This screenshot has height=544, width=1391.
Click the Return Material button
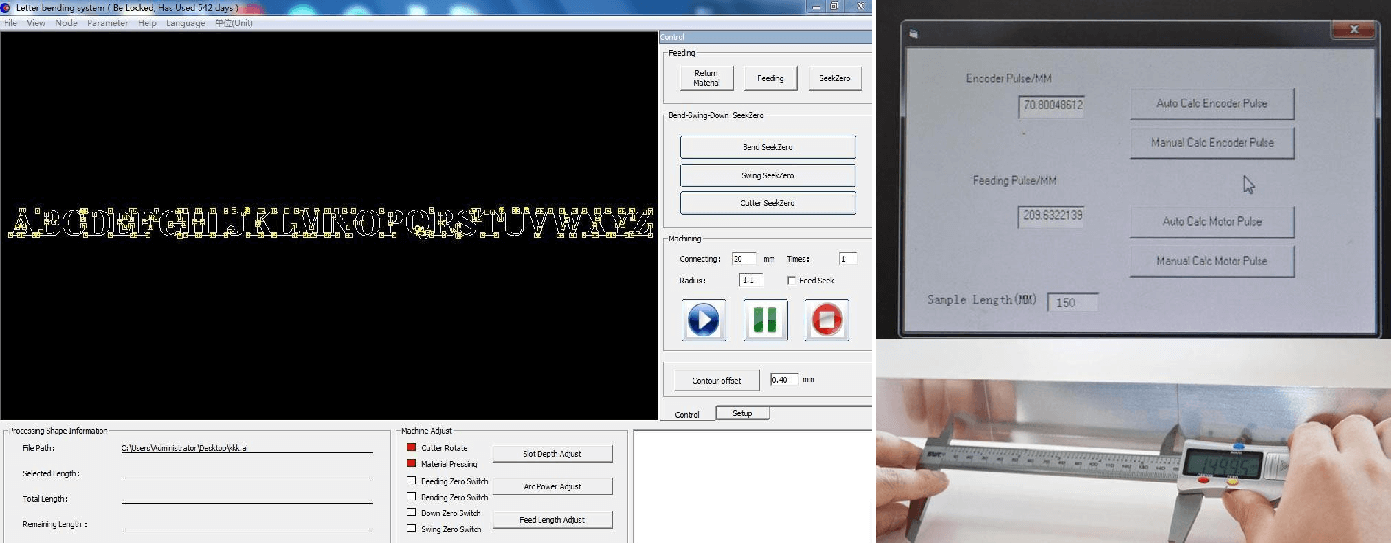point(706,78)
